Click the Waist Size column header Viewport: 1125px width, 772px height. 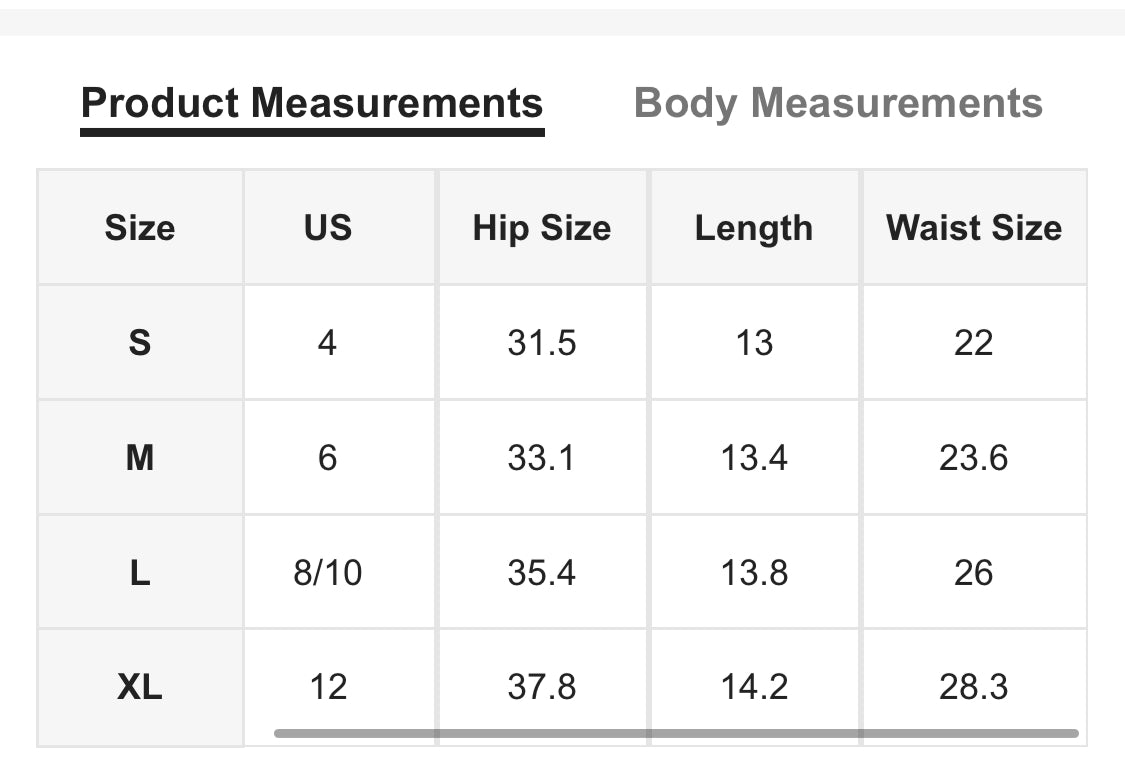tap(974, 228)
